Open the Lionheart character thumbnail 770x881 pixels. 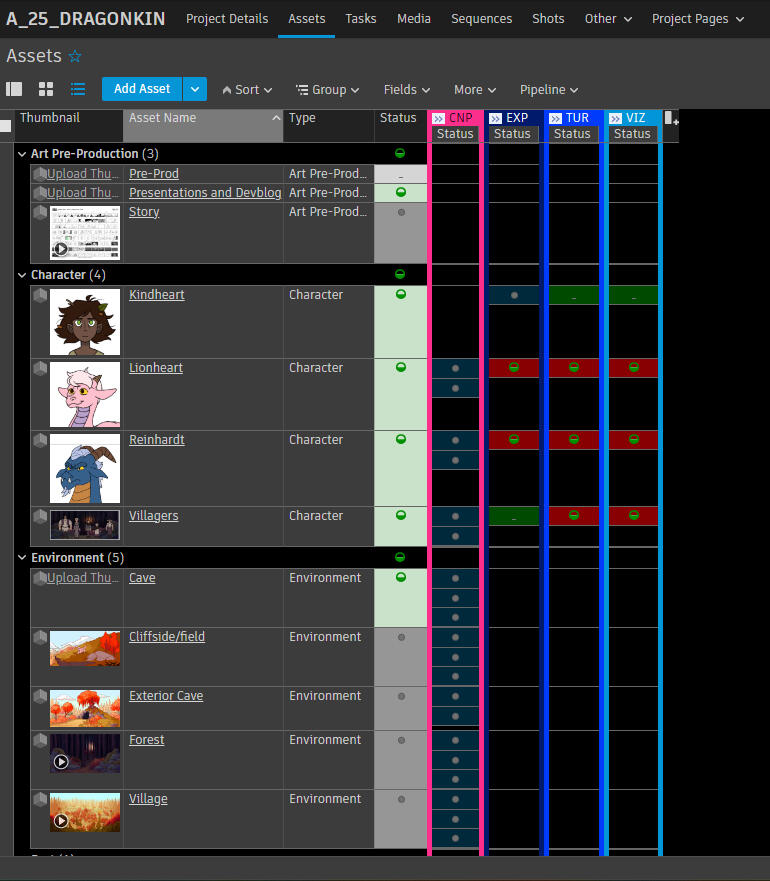[85, 395]
